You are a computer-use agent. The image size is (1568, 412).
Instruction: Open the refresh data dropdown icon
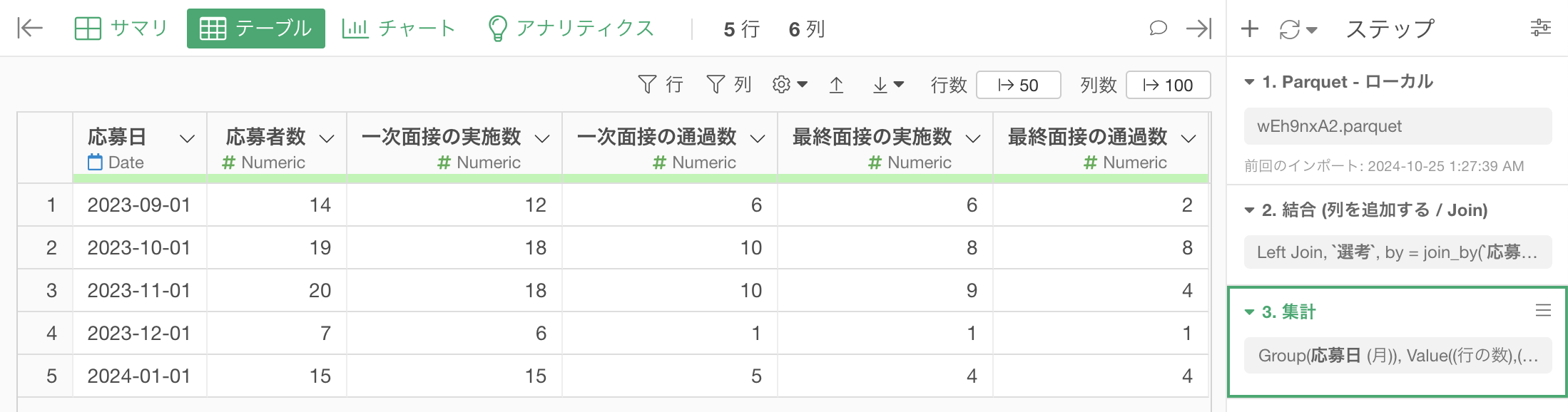[1298, 29]
